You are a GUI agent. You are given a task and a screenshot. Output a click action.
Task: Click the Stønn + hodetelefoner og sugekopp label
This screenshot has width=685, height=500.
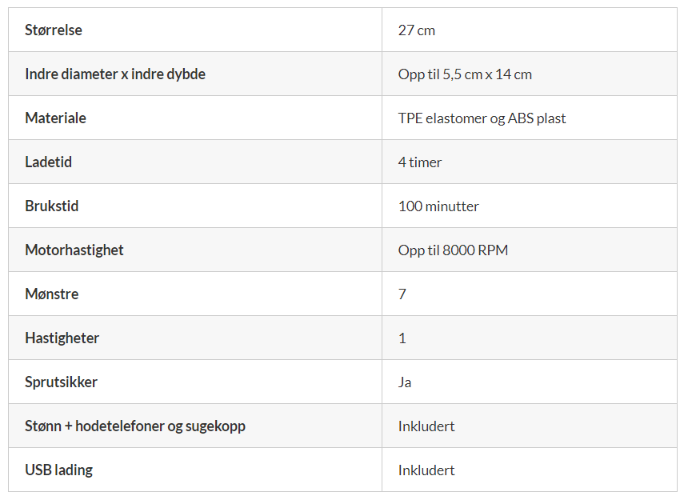tap(135, 426)
